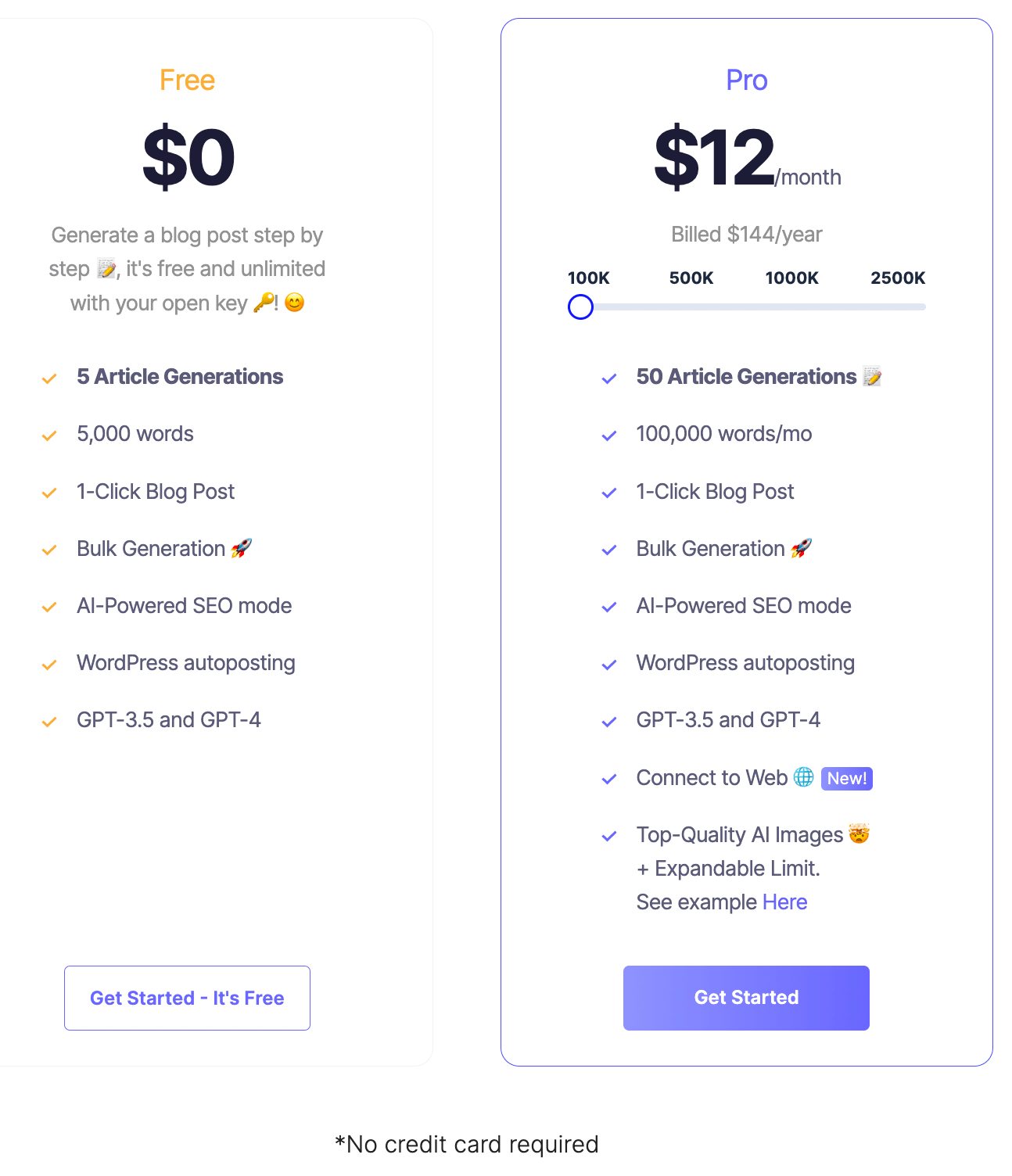Select the 500K label on the slider

click(691, 278)
